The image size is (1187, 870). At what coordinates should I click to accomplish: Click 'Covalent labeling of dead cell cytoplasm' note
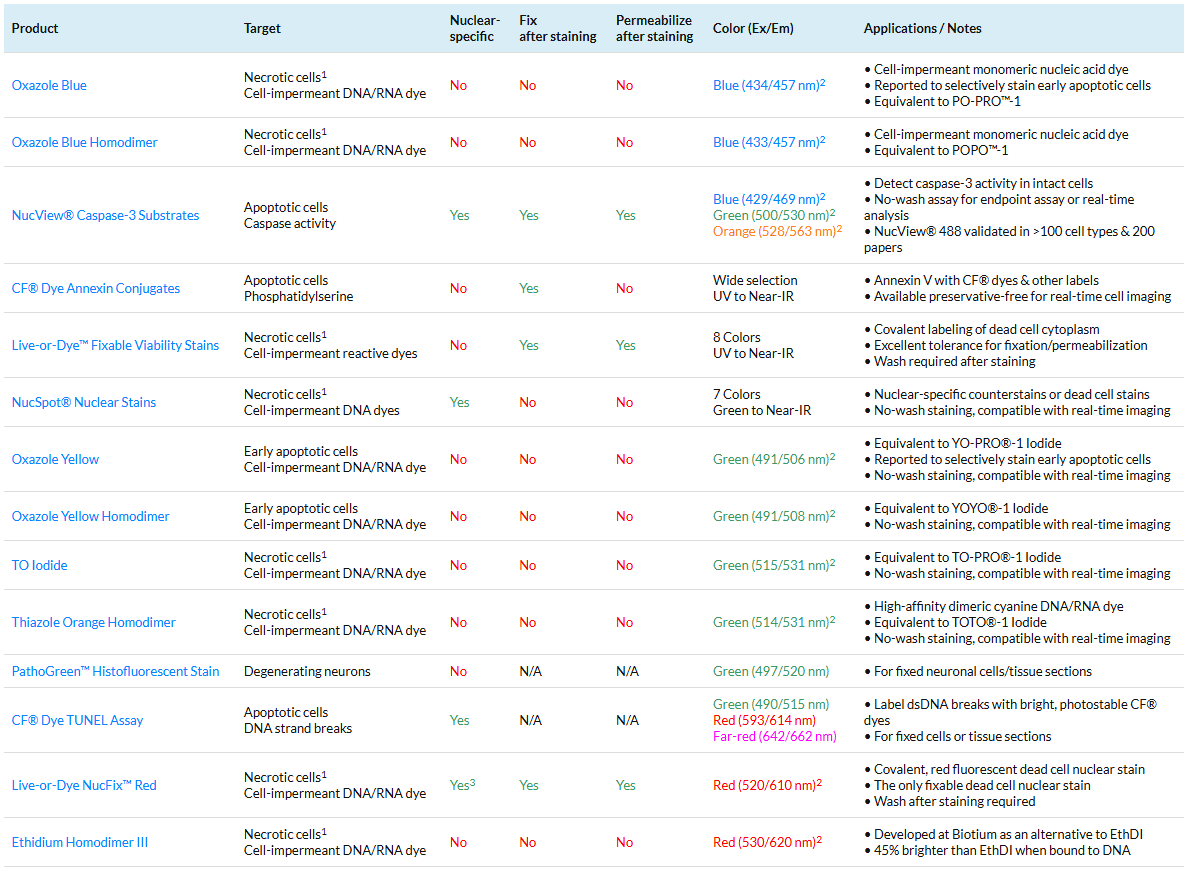pyautogui.click(x=986, y=329)
